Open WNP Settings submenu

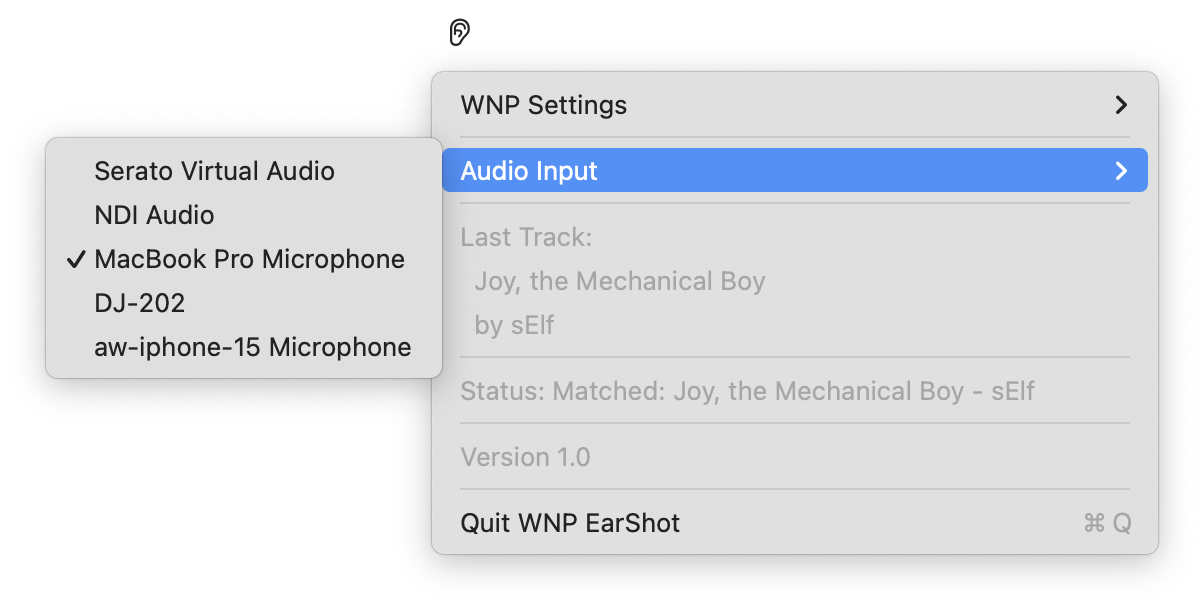[x=795, y=105]
